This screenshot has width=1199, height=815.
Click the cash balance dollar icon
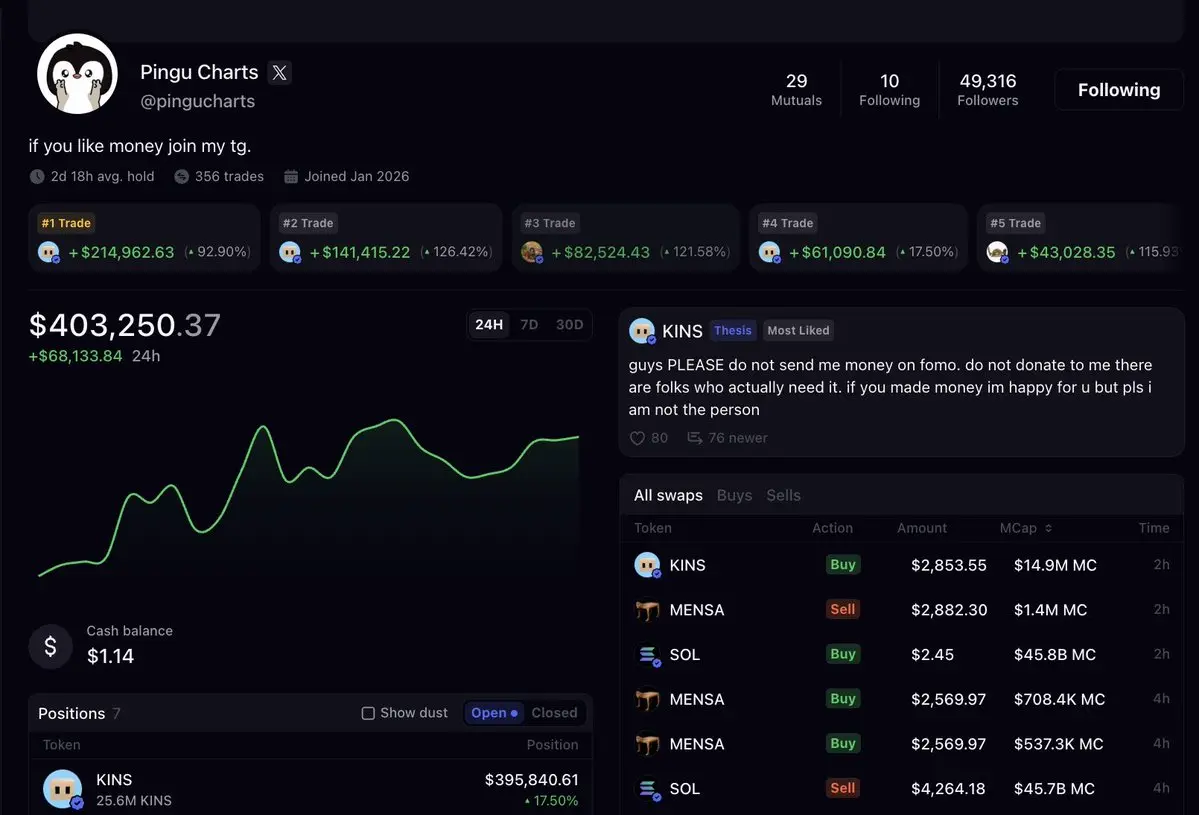point(50,647)
